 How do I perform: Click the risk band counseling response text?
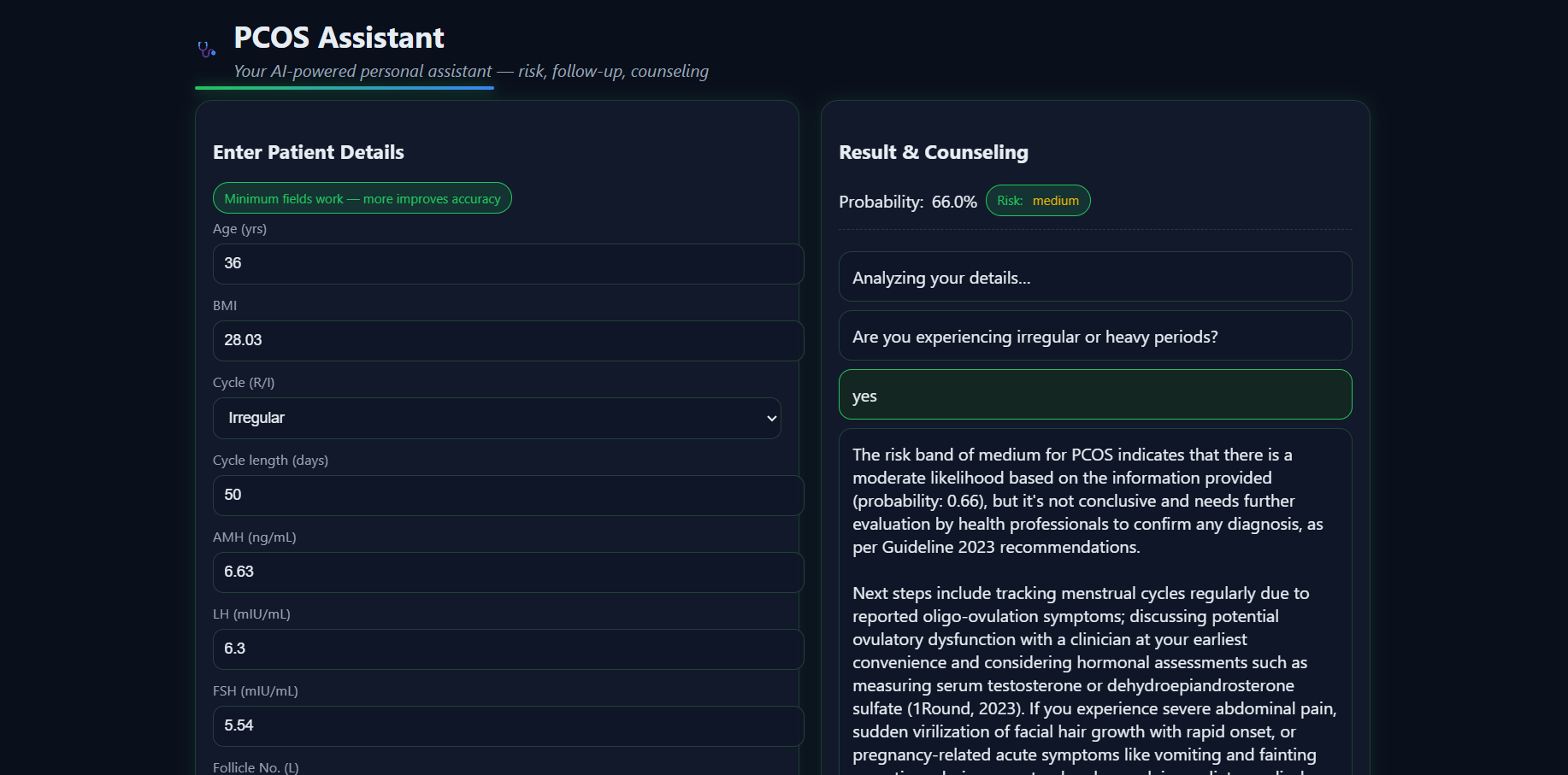click(1095, 602)
